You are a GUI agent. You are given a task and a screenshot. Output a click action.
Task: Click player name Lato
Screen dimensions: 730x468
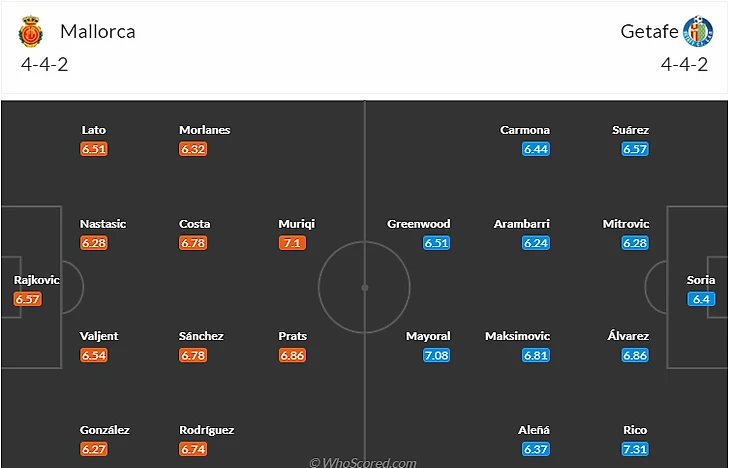(93, 130)
